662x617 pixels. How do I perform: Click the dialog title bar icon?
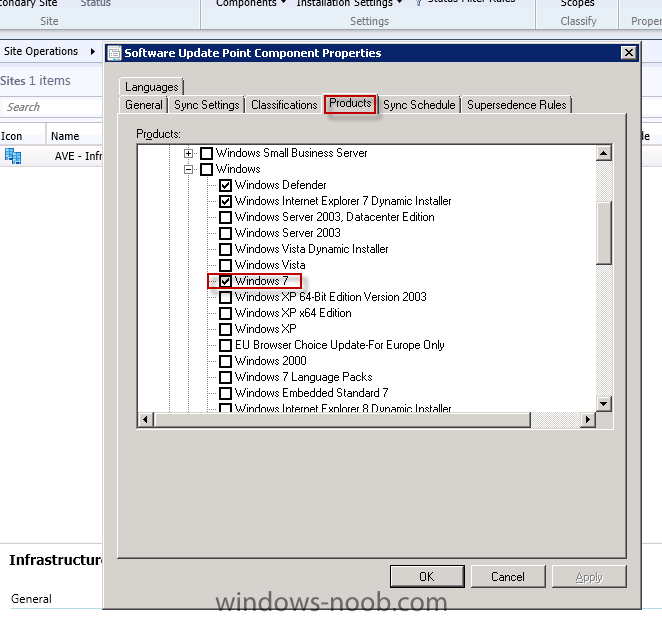(114, 53)
